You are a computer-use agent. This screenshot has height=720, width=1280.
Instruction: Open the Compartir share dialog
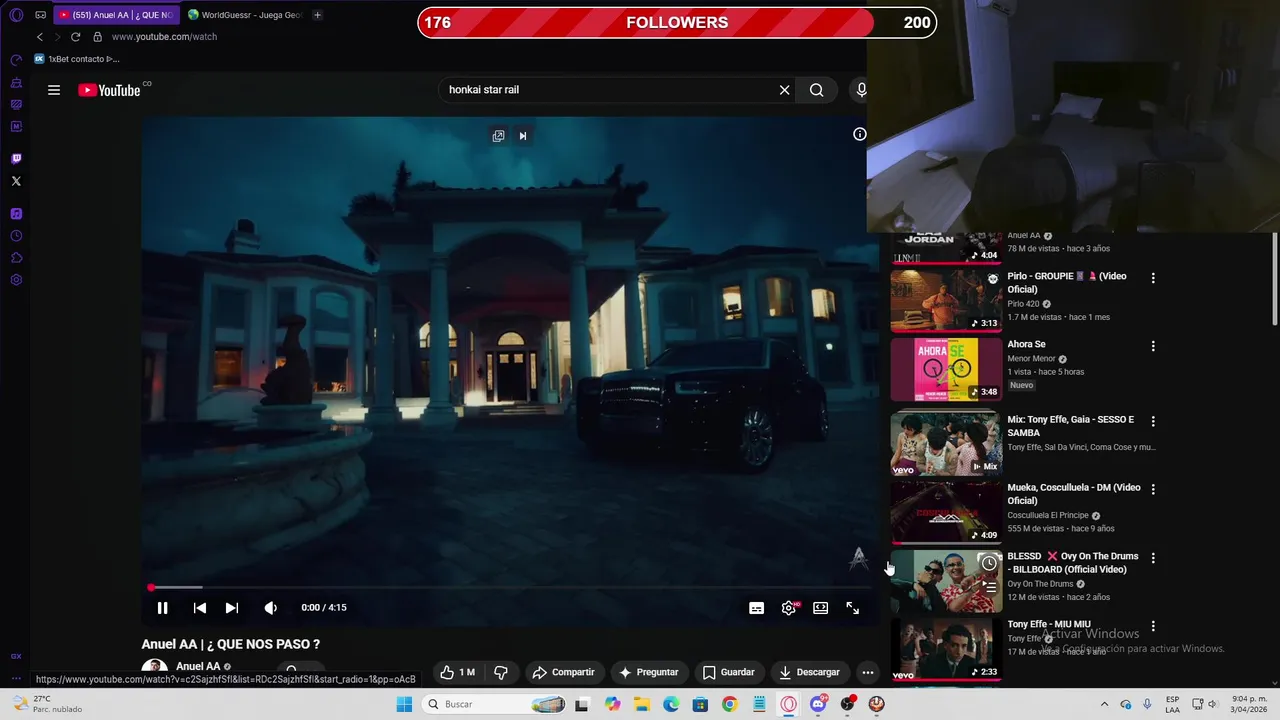[x=563, y=672]
